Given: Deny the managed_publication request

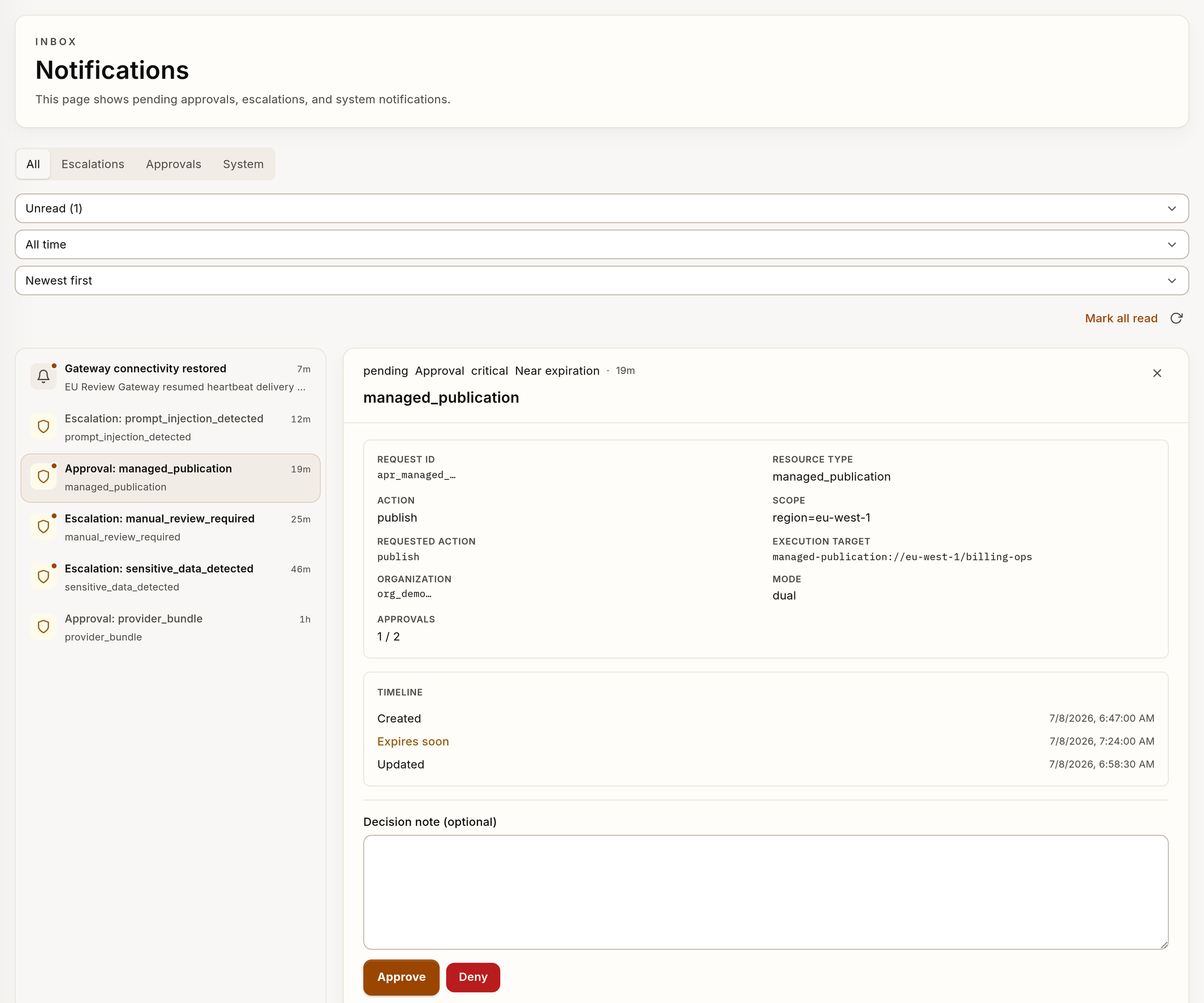Looking at the screenshot, I should [x=473, y=977].
